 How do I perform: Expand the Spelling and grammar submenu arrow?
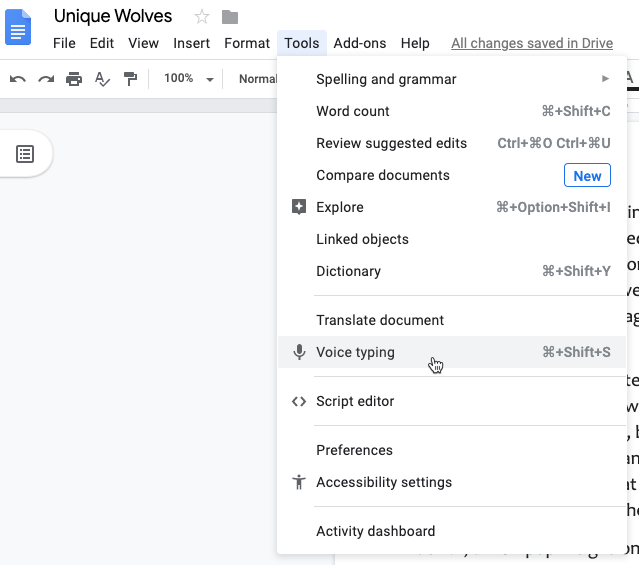605,78
